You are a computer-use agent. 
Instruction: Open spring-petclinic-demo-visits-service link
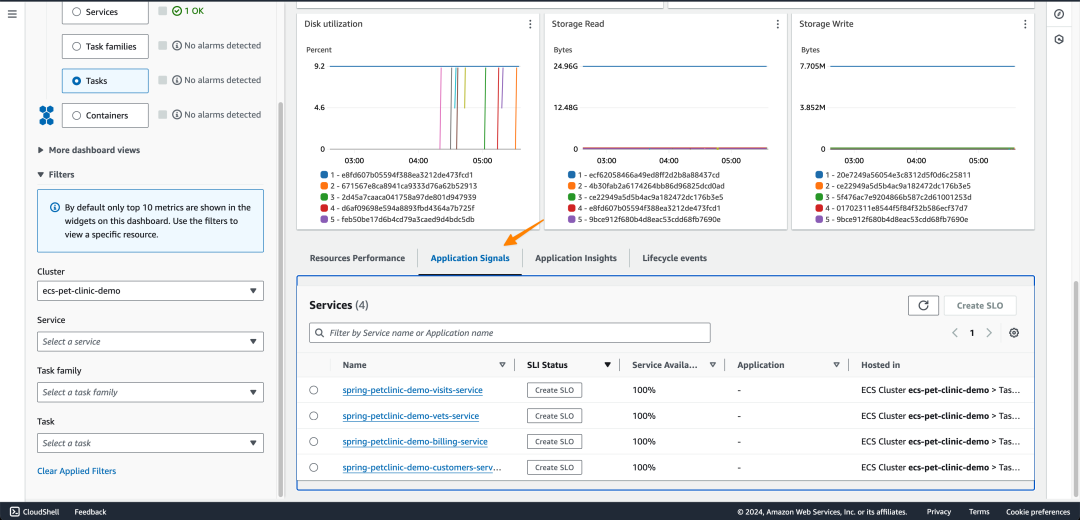coord(413,391)
